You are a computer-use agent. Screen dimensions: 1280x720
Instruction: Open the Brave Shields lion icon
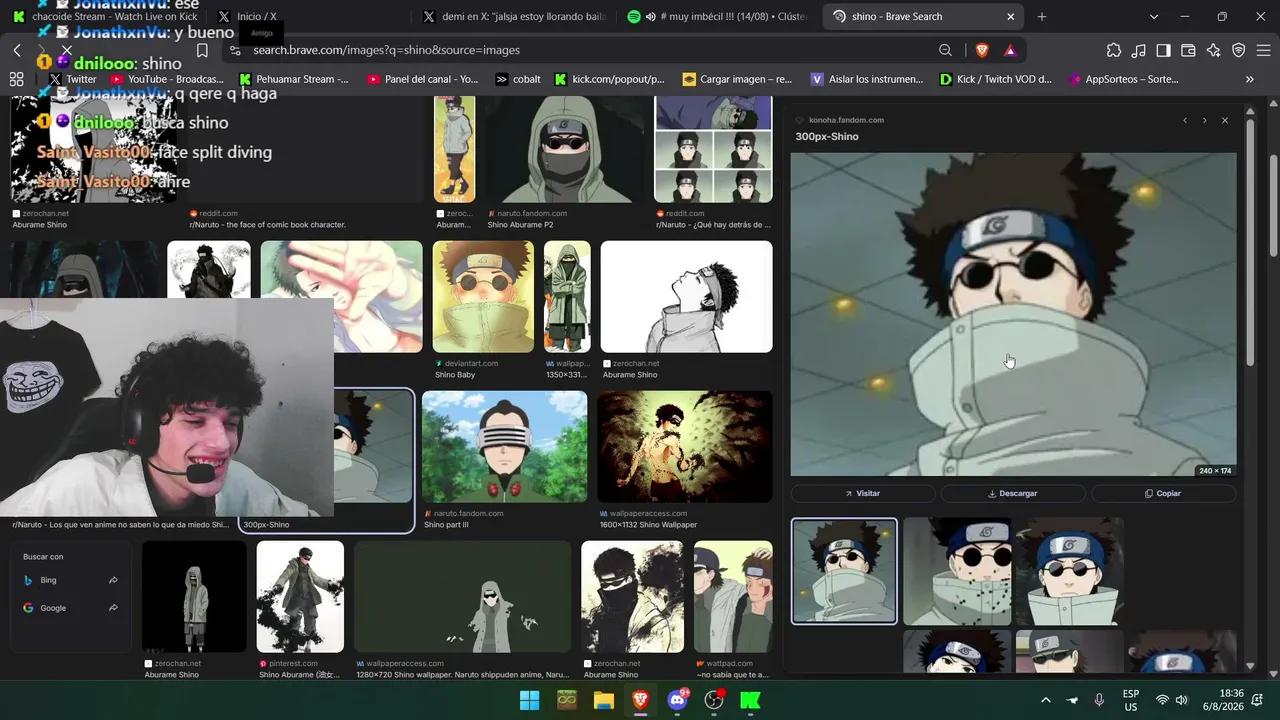pyautogui.click(x=982, y=50)
